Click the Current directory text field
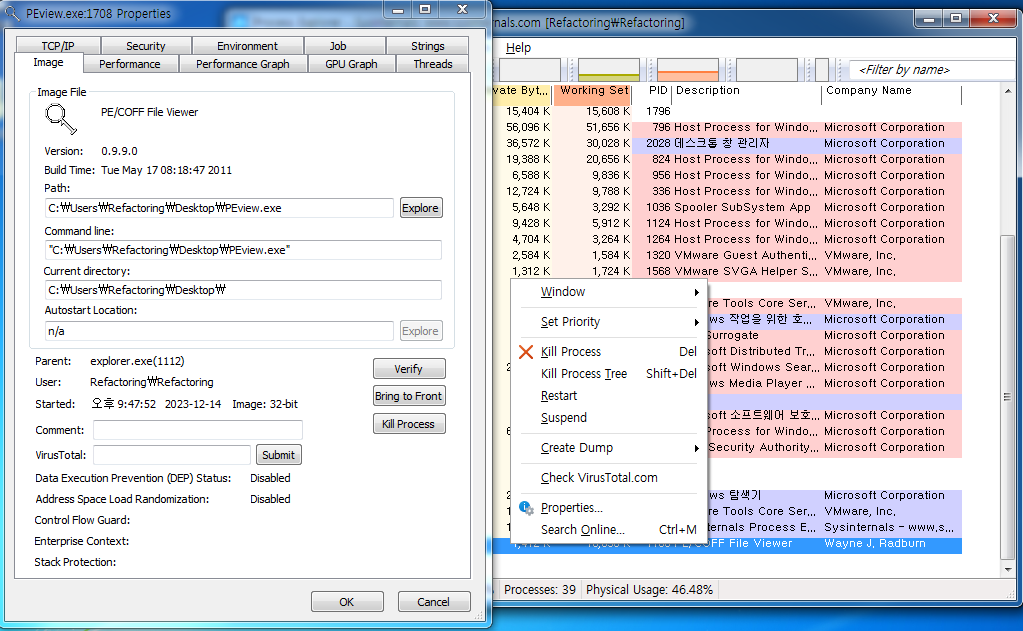Screen dimensions: 1023x631 pyautogui.click(x=243, y=290)
